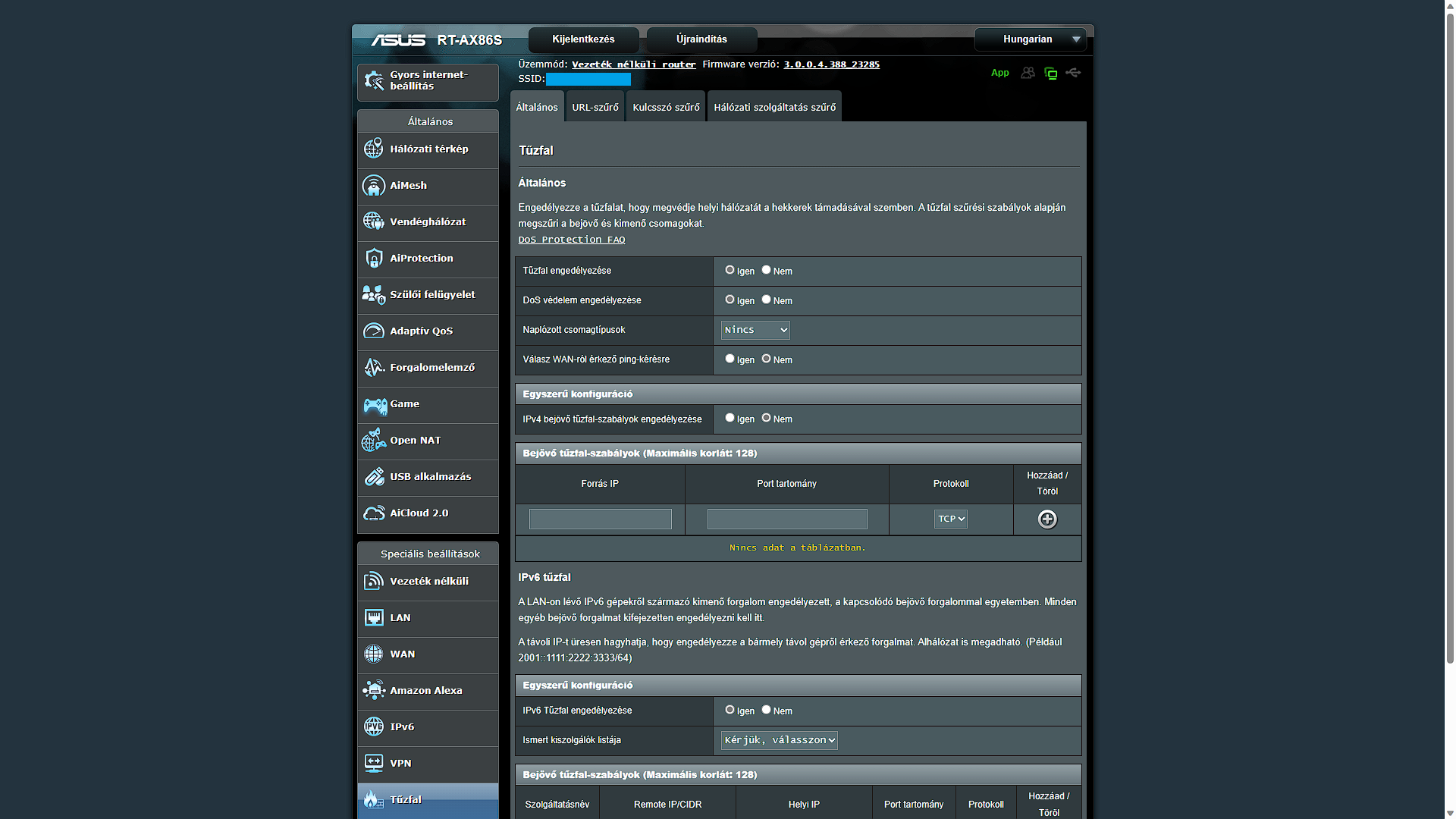The image size is (1456, 819).
Task: Click the VPN monitor icon
Action: click(373, 763)
